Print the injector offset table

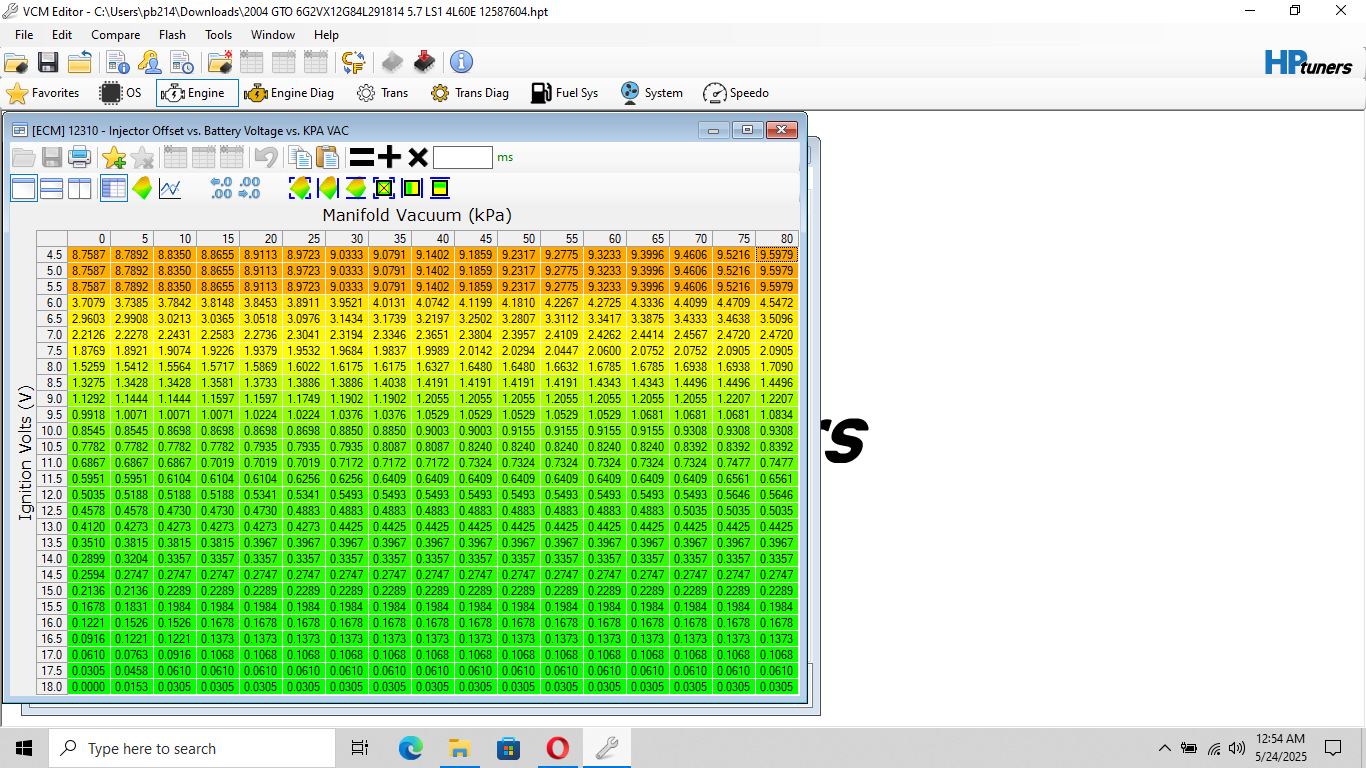click(80, 157)
